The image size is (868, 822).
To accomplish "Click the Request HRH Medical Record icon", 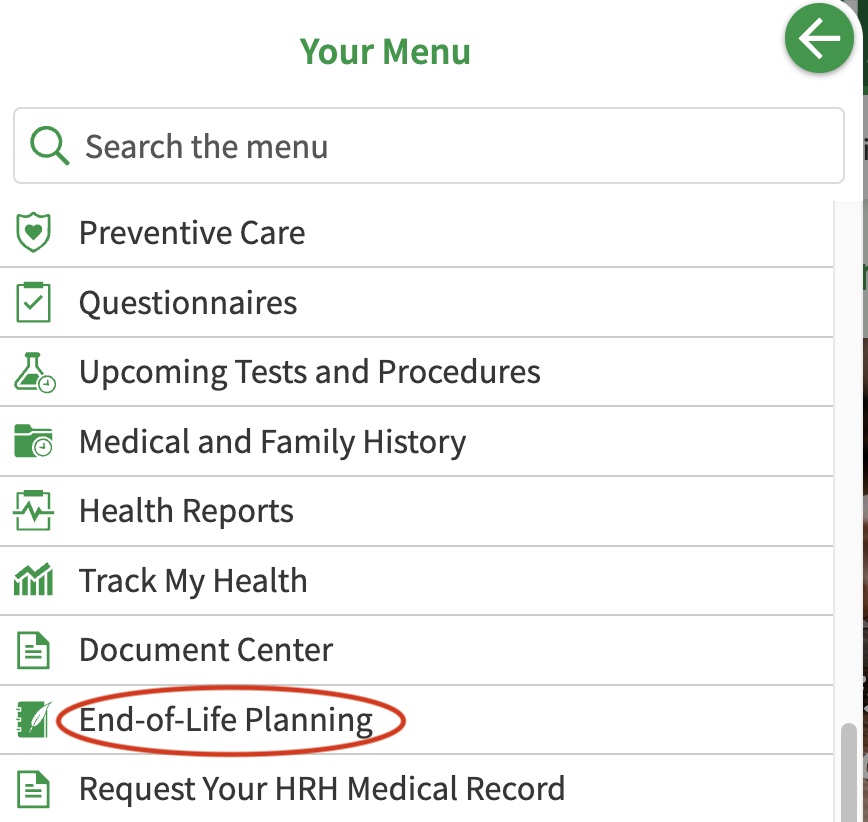I will tap(33, 789).
